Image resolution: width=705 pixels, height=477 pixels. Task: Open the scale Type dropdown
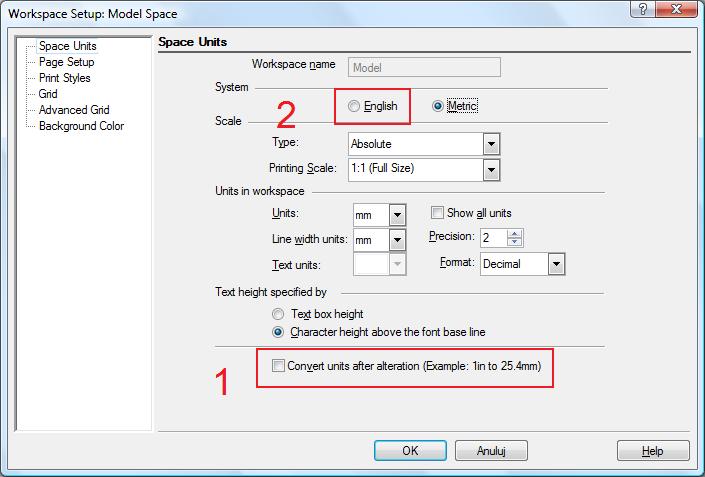(491, 144)
